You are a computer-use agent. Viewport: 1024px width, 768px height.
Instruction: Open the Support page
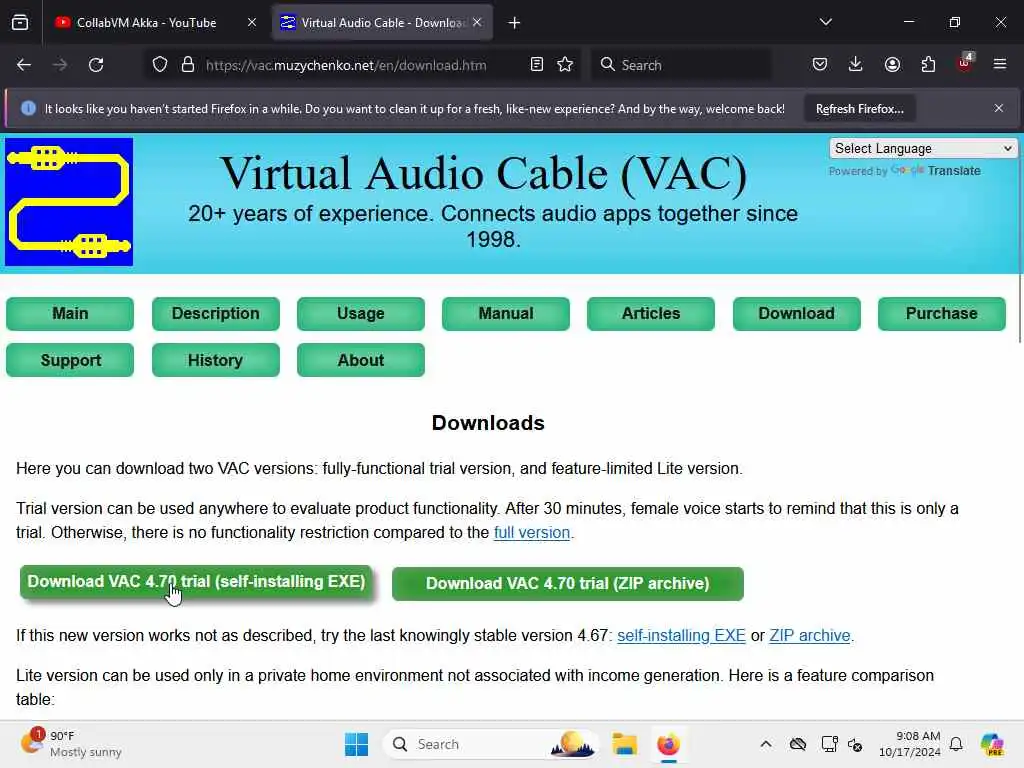(70, 360)
